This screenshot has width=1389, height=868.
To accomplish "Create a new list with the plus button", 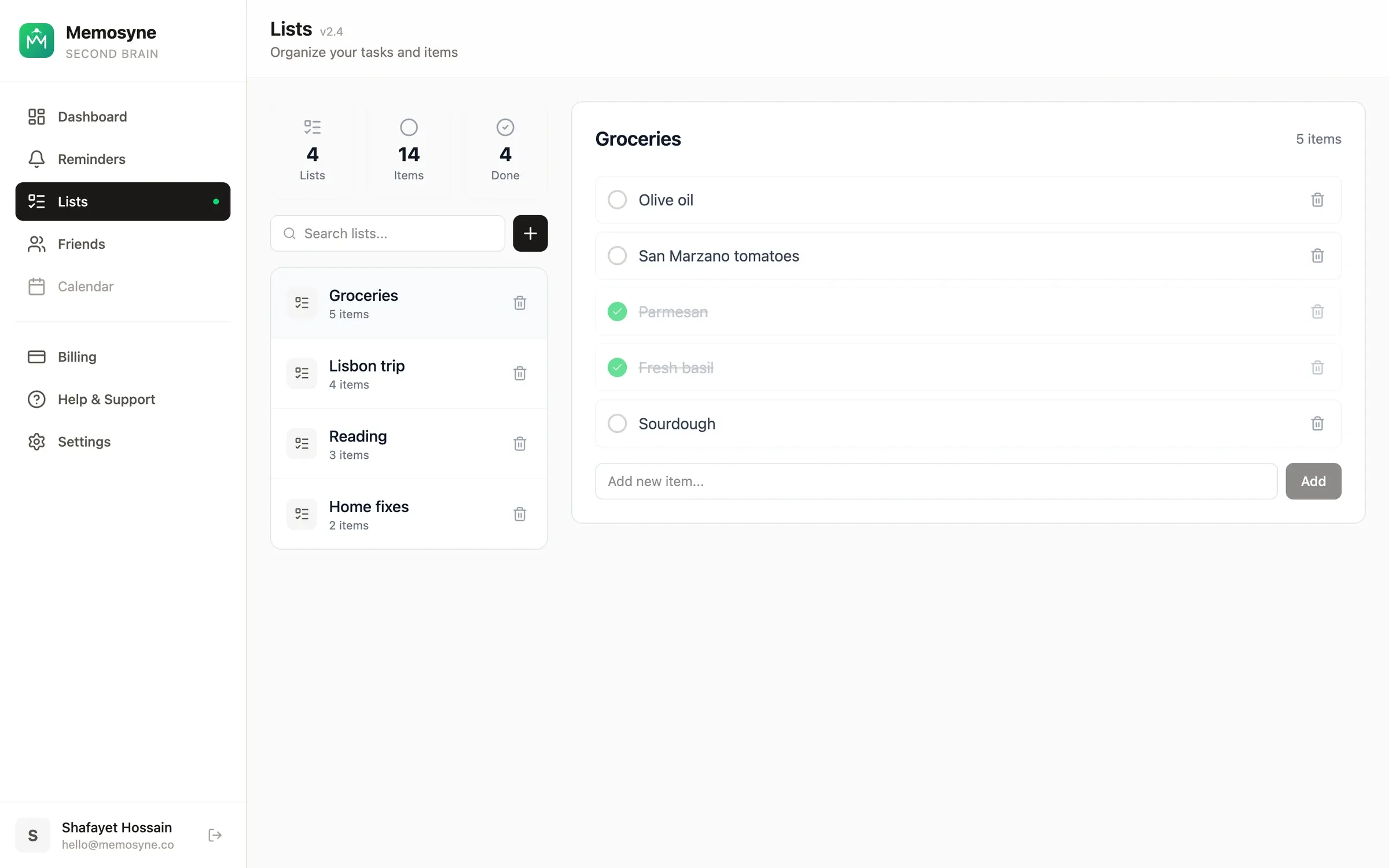I will (530, 233).
